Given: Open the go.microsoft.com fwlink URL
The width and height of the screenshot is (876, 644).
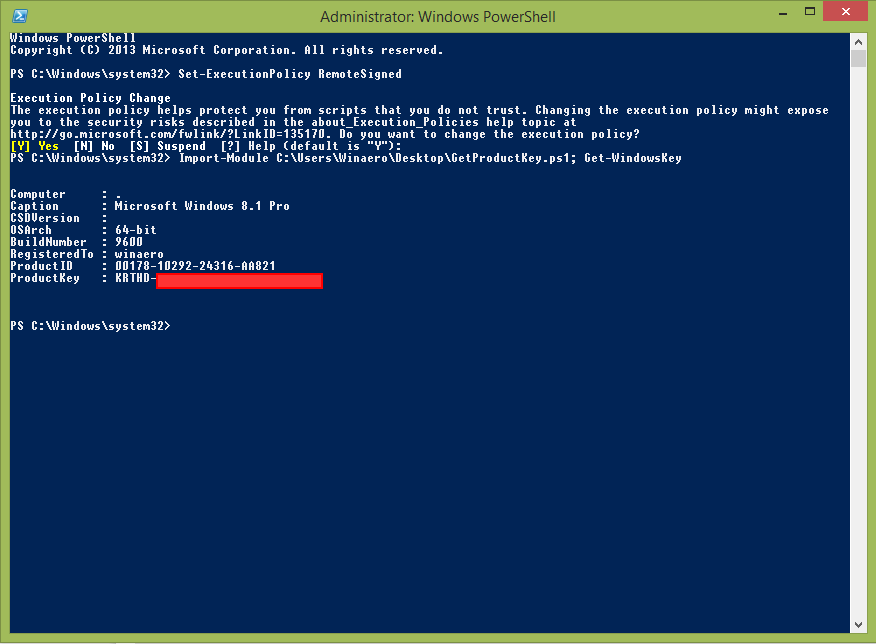Looking at the screenshot, I should 130,133.
